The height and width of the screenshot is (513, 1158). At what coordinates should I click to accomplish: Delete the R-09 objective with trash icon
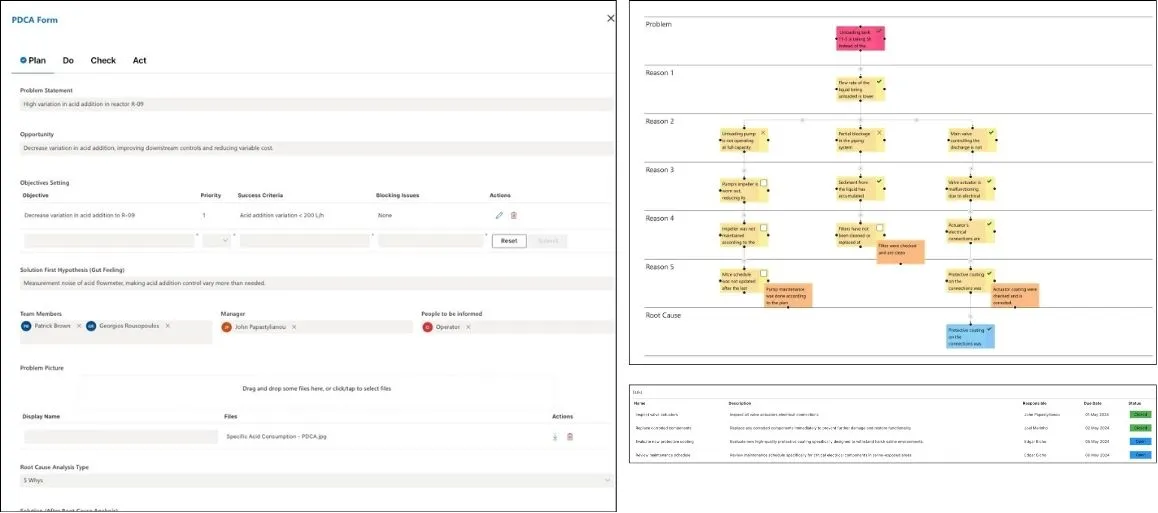pos(514,216)
